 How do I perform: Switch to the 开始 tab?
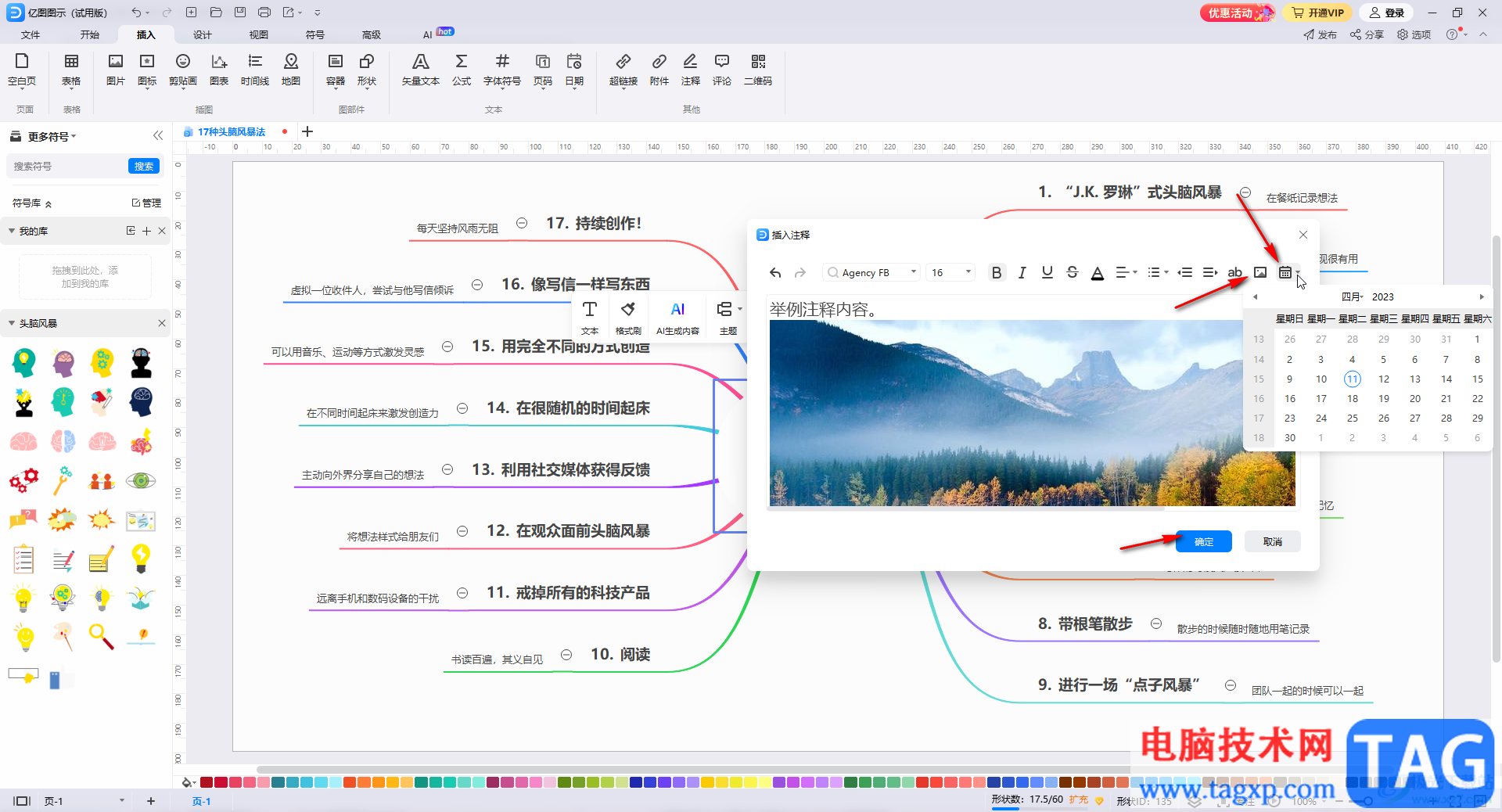(90, 34)
